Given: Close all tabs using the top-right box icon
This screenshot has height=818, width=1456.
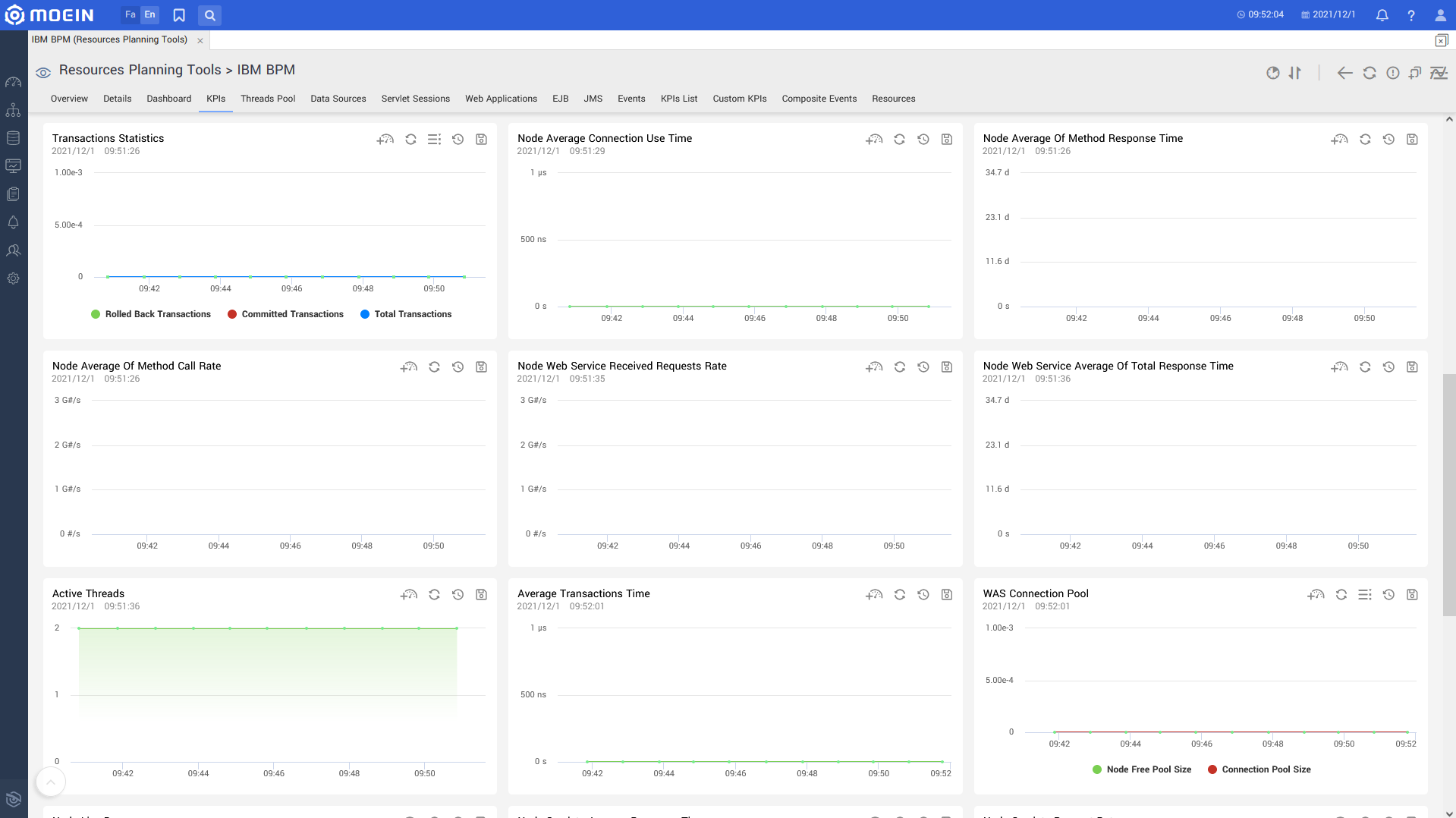Looking at the screenshot, I should [x=1442, y=40].
